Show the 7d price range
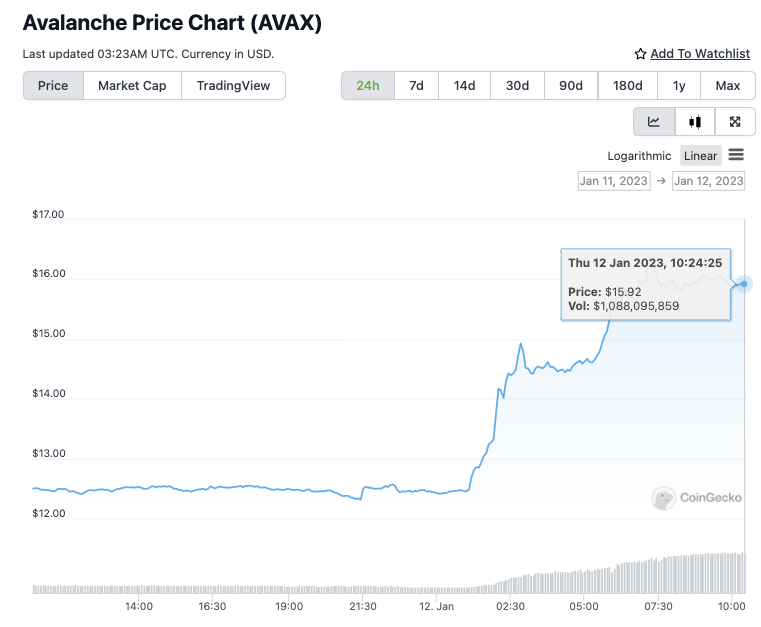 416,86
